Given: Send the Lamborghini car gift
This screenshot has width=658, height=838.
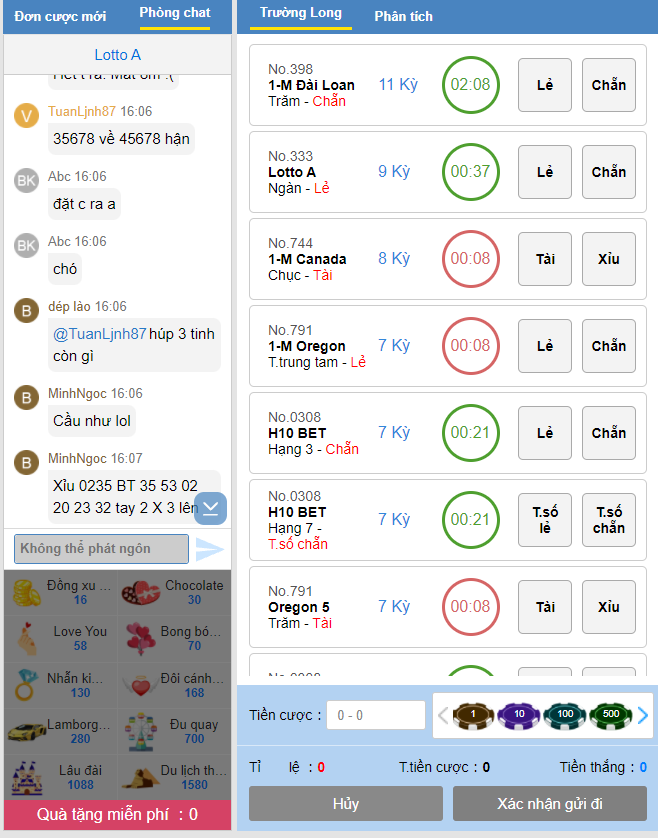Looking at the screenshot, I should 60,731.
